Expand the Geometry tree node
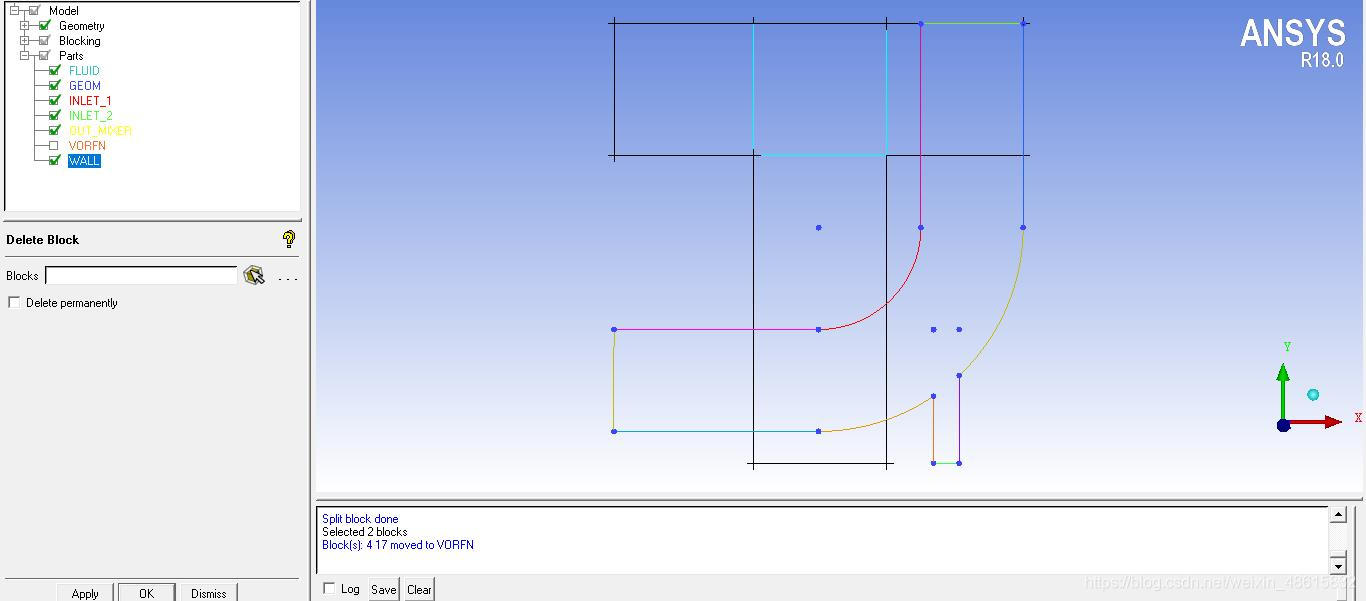The height and width of the screenshot is (601, 1366). [x=25, y=26]
